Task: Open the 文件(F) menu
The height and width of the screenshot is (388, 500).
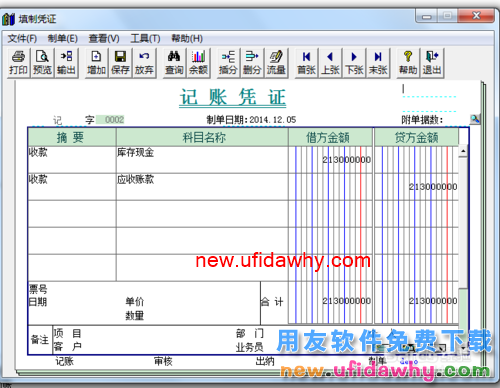Action: click(x=22, y=39)
